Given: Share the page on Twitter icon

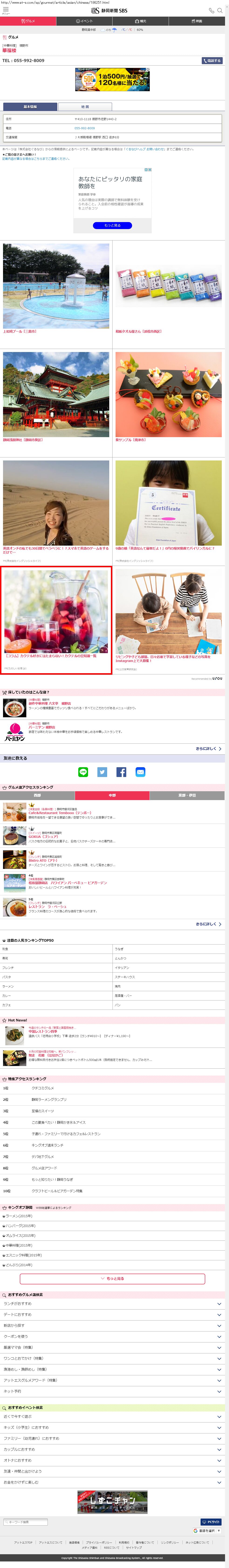Looking at the screenshot, I should tap(102, 772).
